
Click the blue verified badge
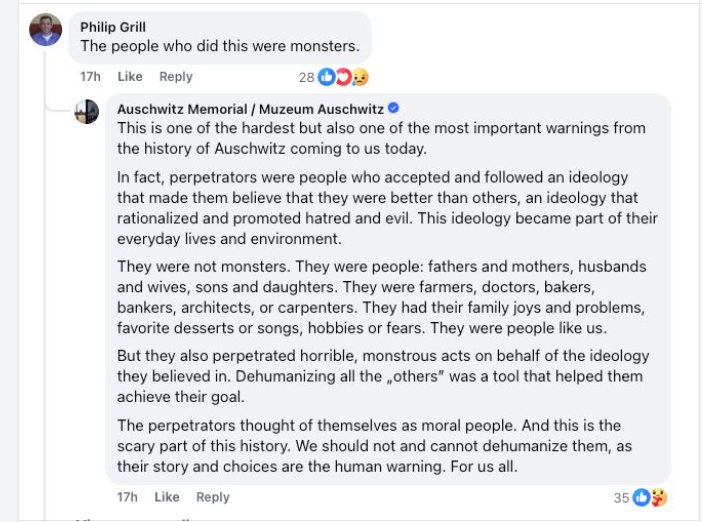point(394,108)
